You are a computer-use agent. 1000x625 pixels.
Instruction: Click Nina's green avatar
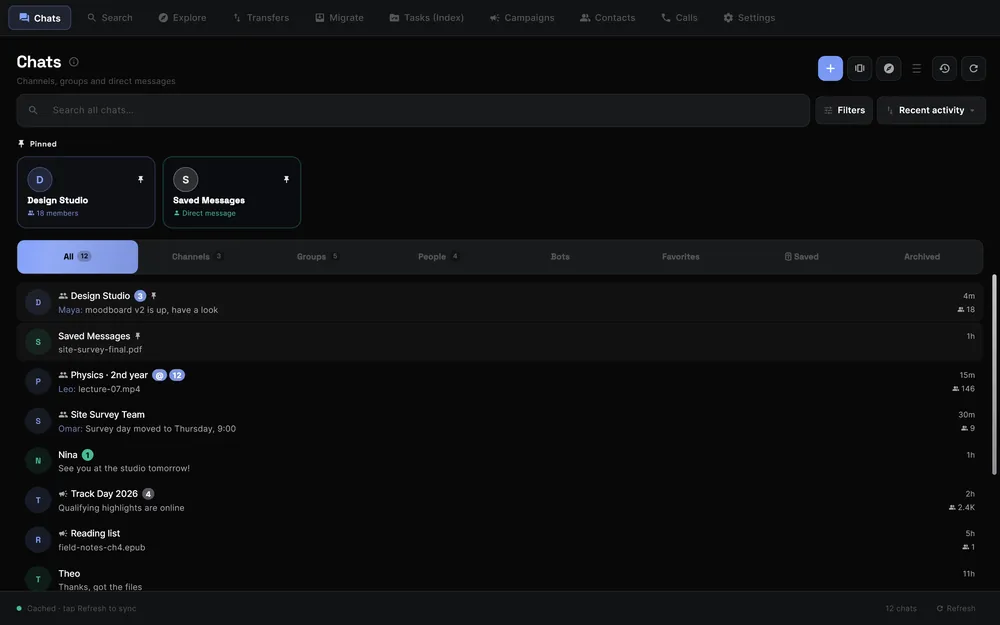tap(38, 460)
